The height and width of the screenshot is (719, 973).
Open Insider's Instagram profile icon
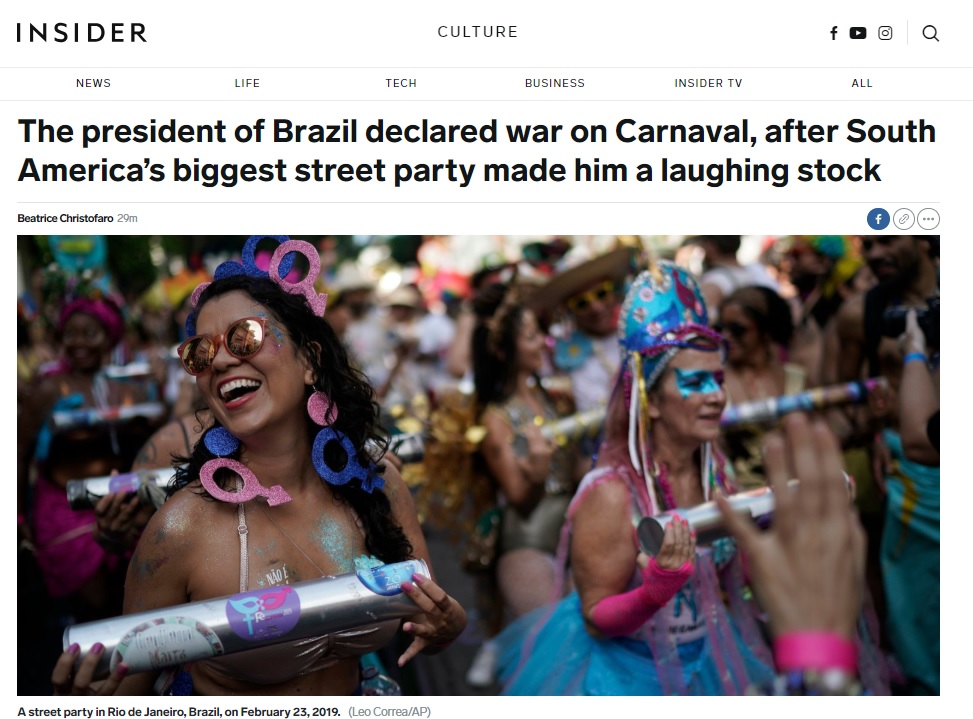(x=886, y=33)
